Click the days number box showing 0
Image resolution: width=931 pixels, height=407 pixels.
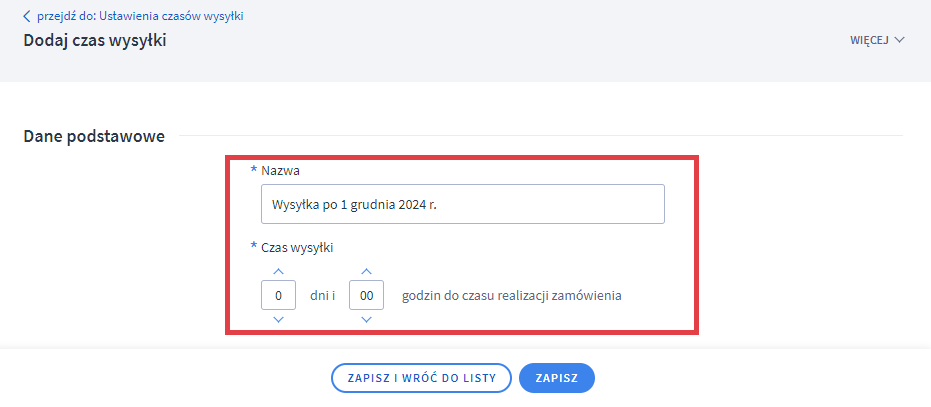pyautogui.click(x=278, y=296)
